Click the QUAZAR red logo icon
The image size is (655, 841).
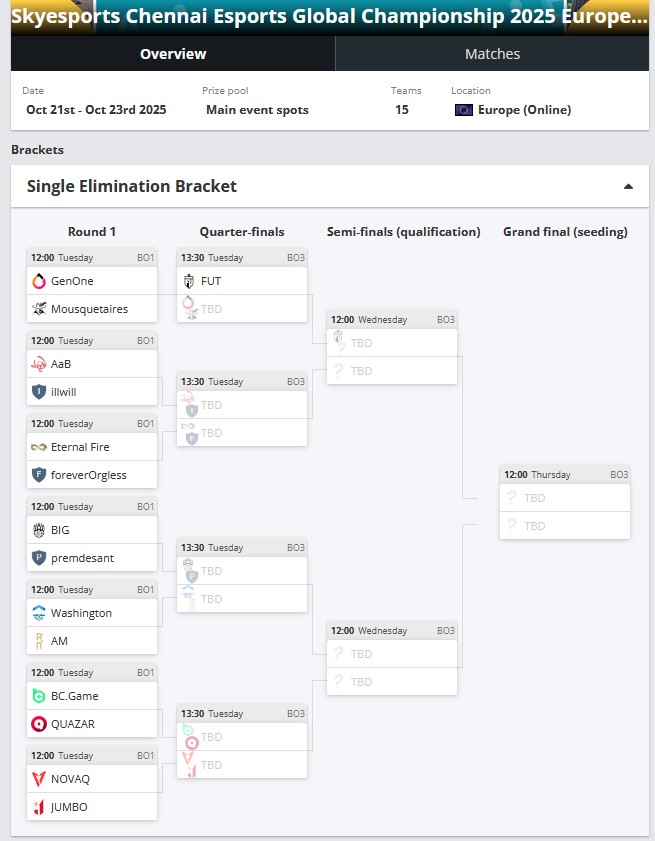point(39,724)
